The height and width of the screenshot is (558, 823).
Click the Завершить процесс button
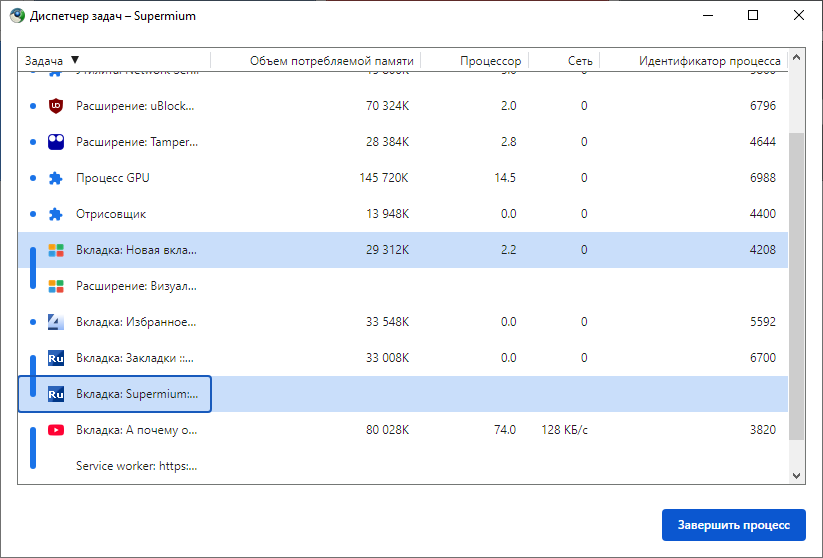tap(733, 525)
